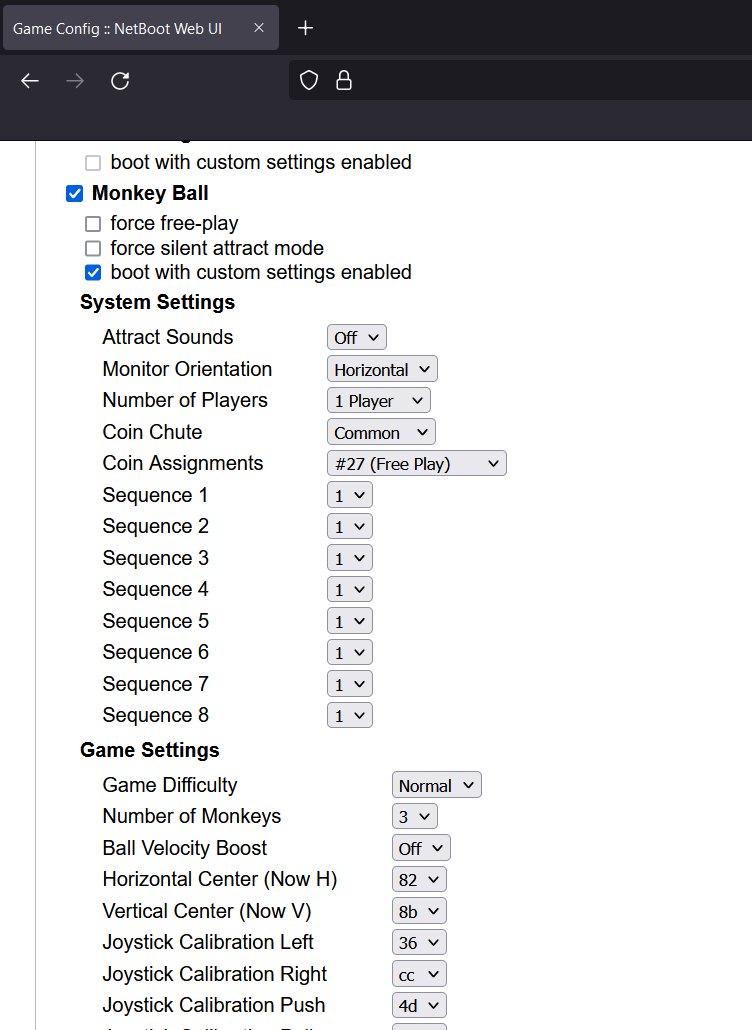Open a new browser tab
This screenshot has height=1030, width=752.
[305, 28]
